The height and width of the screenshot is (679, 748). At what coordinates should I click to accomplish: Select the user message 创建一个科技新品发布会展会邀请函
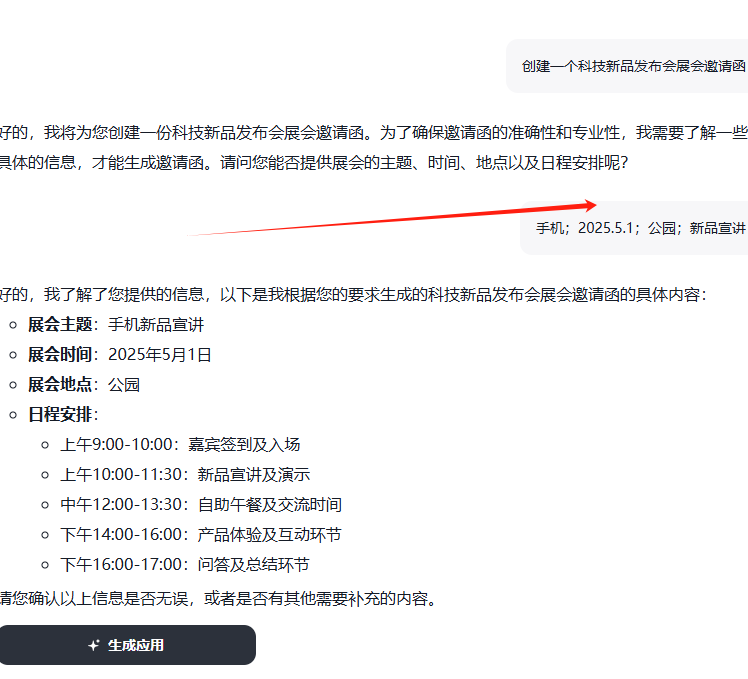[633, 66]
